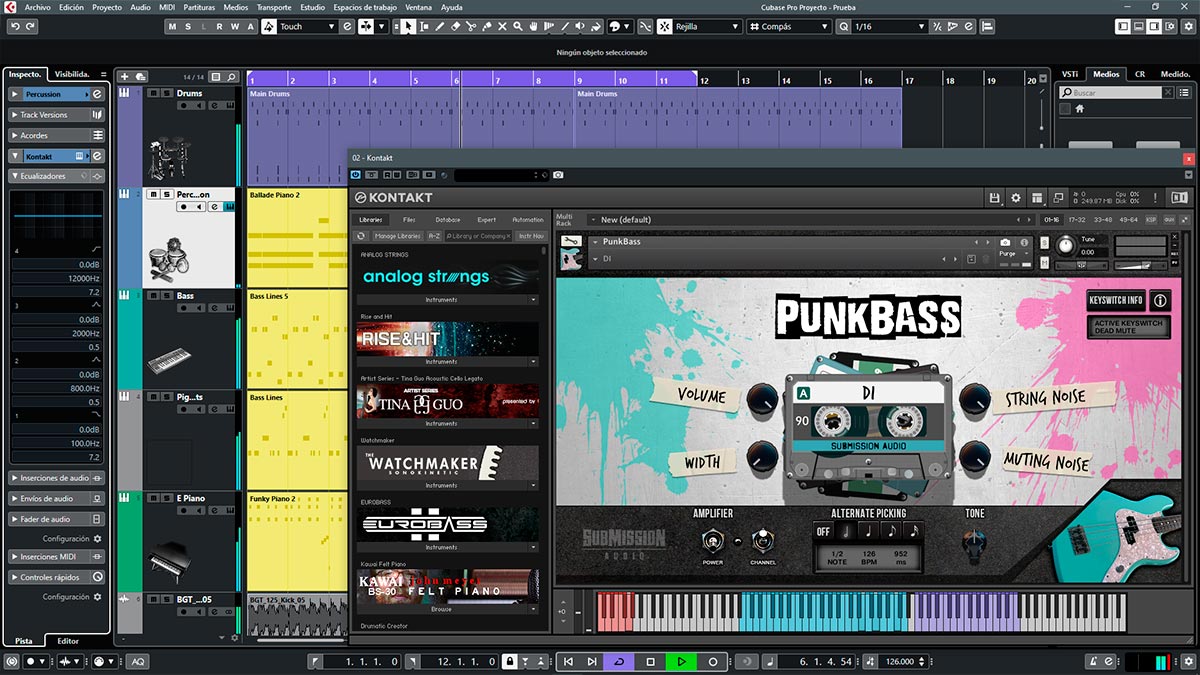Screen dimensions: 1200x675
Task: Toggle global Write W automation button
Action: (x=234, y=26)
